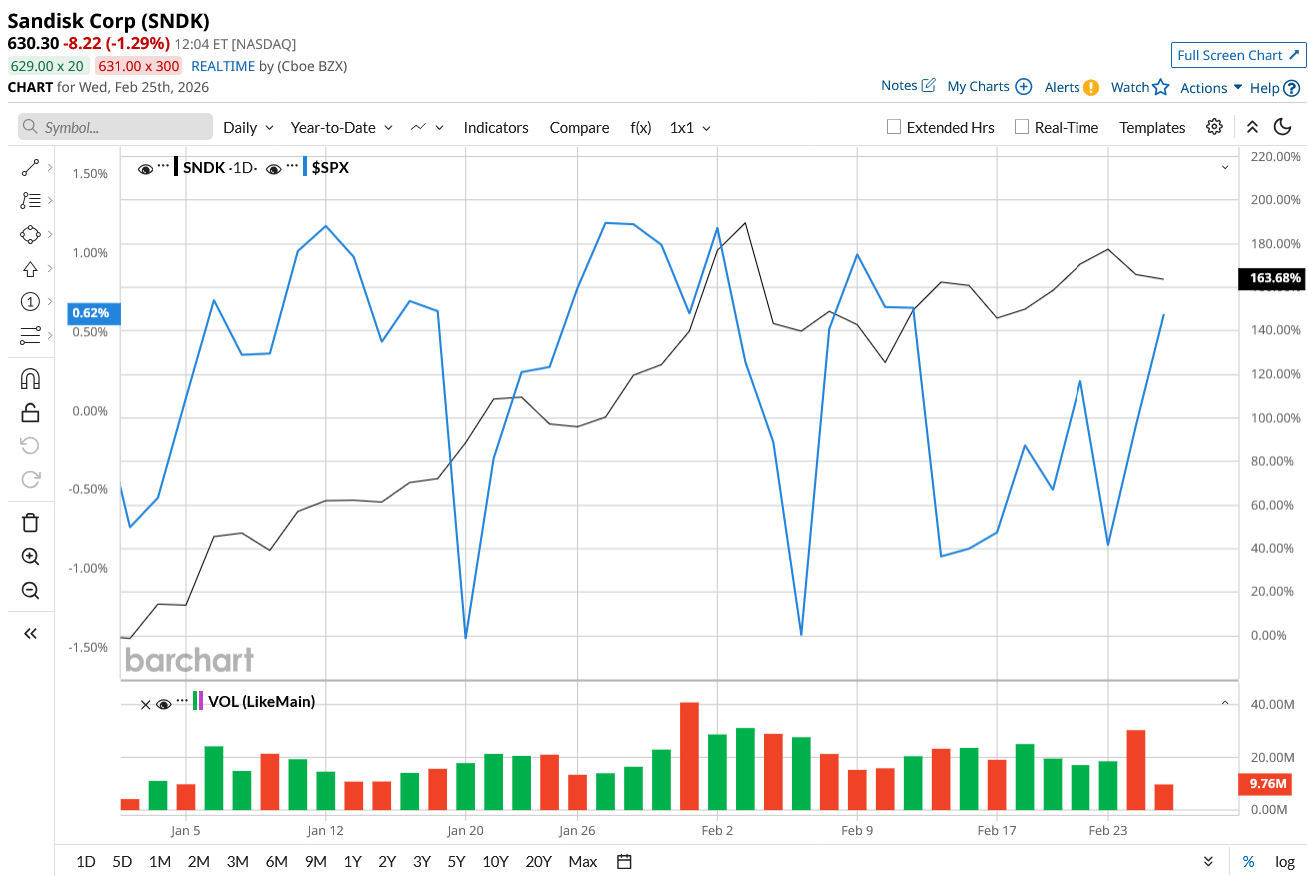Select the 1D time range
This screenshot has height=876, width=1308.
86,861
